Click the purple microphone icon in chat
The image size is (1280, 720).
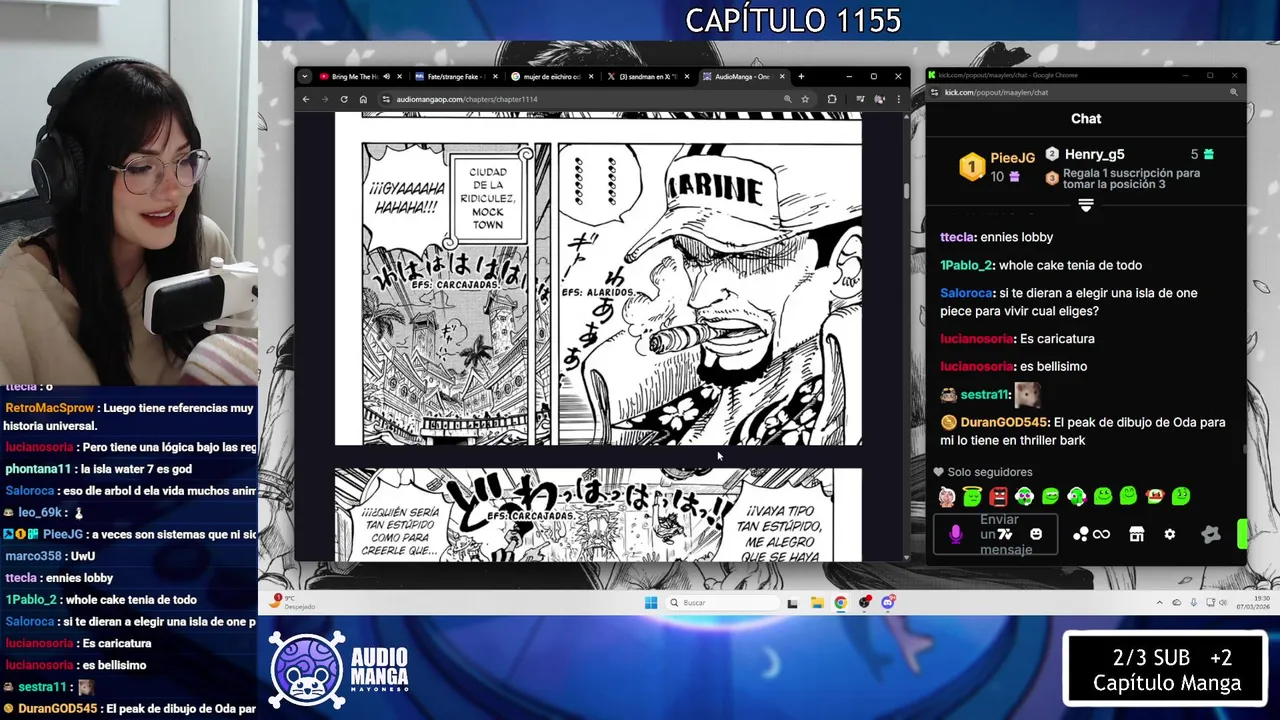coord(956,535)
